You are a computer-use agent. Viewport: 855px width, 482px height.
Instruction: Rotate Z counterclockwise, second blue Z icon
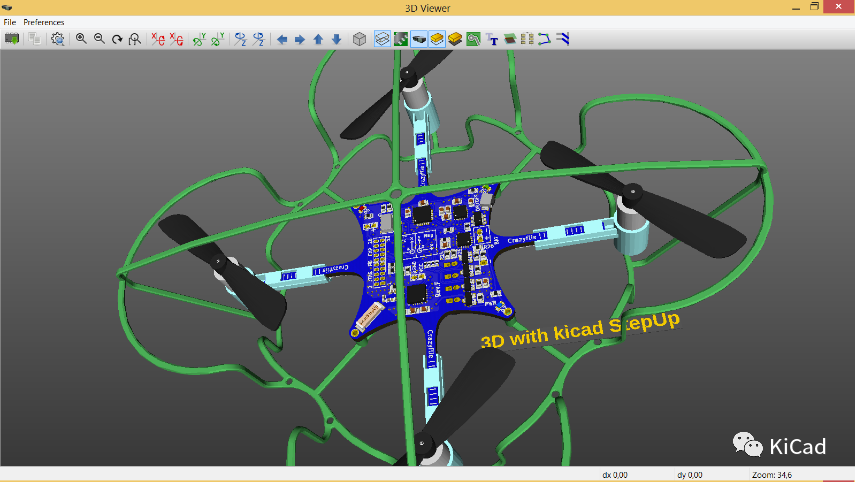pos(258,39)
